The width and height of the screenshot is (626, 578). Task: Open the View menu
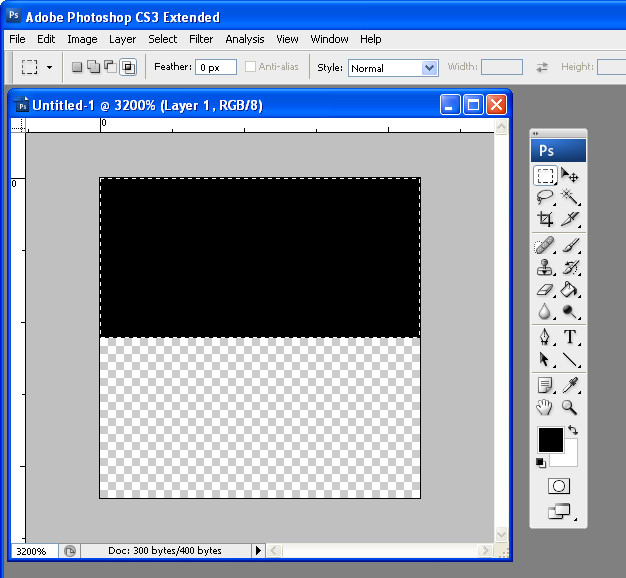pos(287,39)
